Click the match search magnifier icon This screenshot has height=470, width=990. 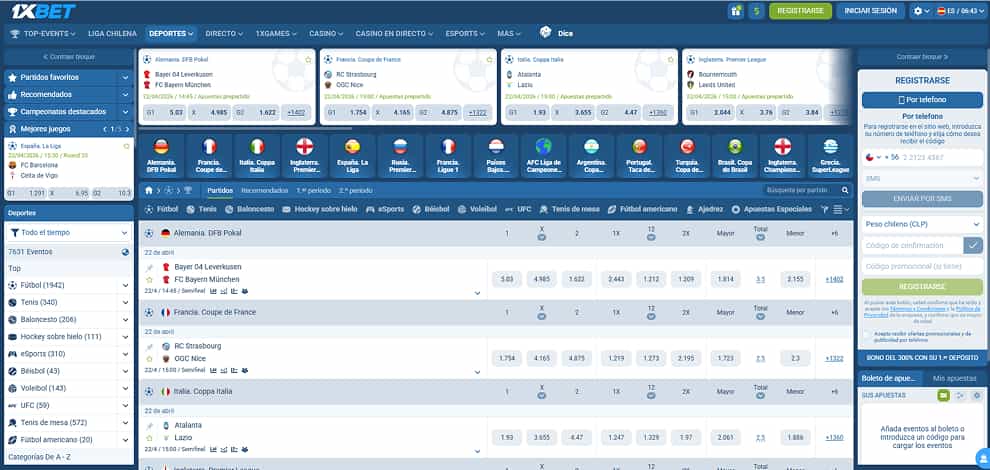coord(845,190)
